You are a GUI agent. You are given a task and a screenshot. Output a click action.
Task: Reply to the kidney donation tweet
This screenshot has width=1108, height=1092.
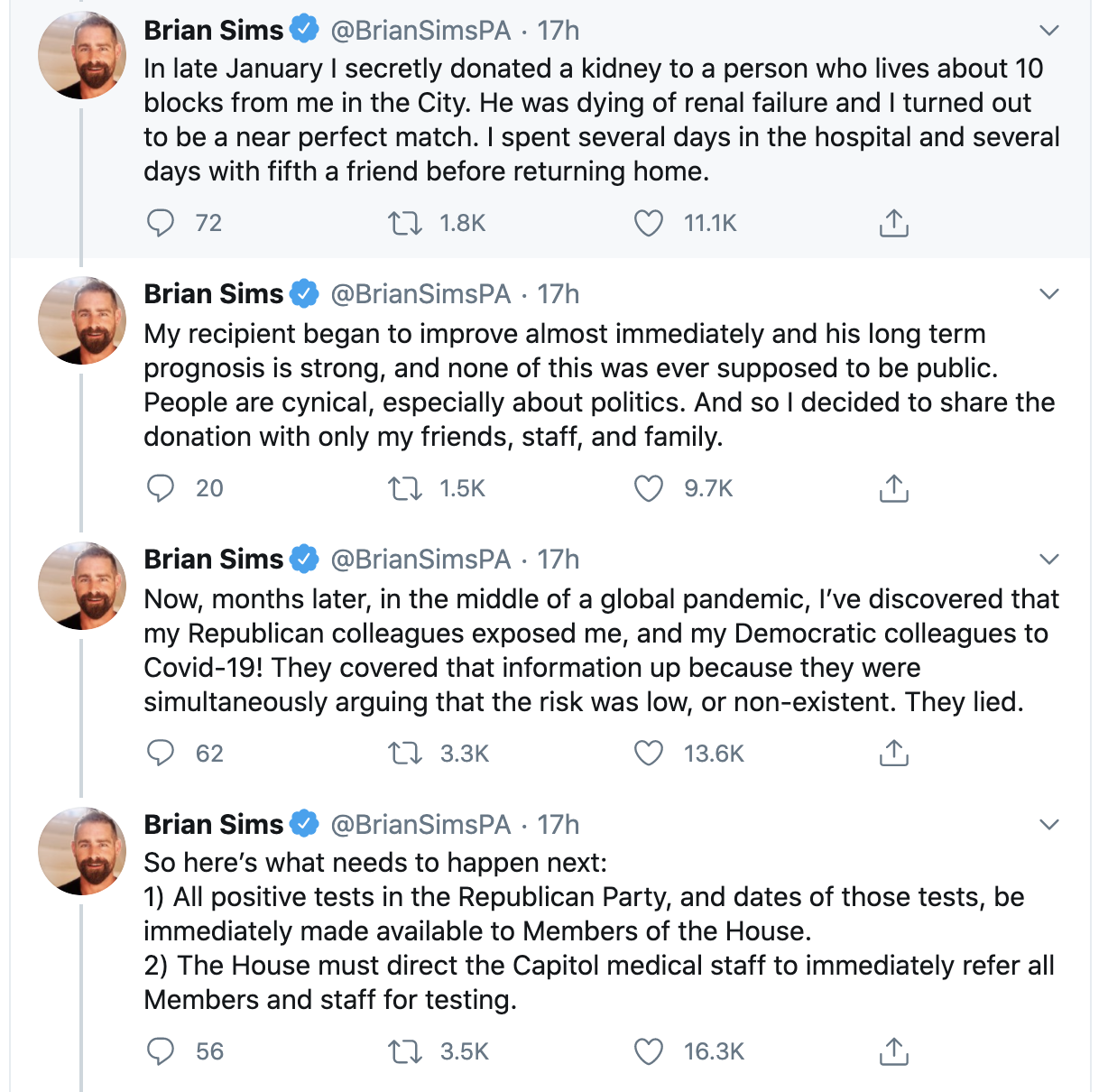[161, 223]
